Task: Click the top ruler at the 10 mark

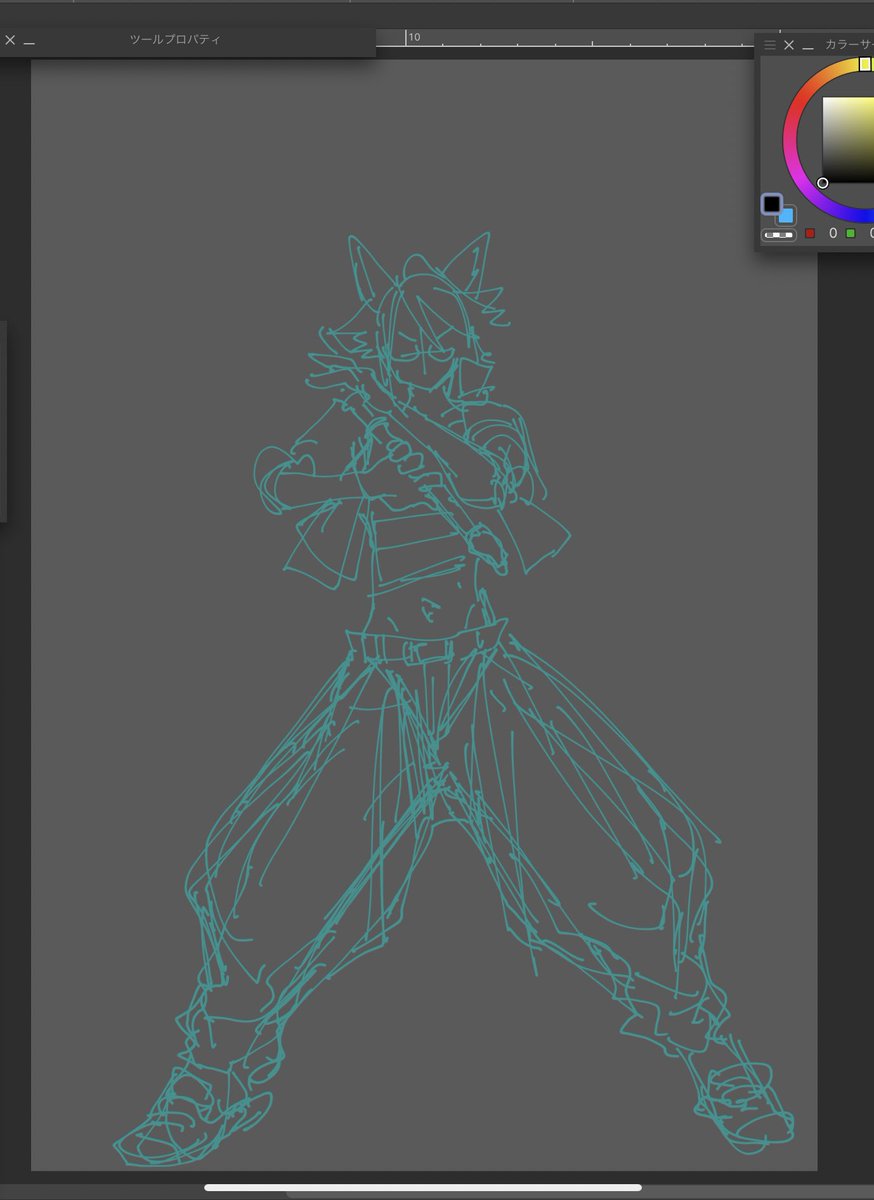Action: click(x=413, y=37)
